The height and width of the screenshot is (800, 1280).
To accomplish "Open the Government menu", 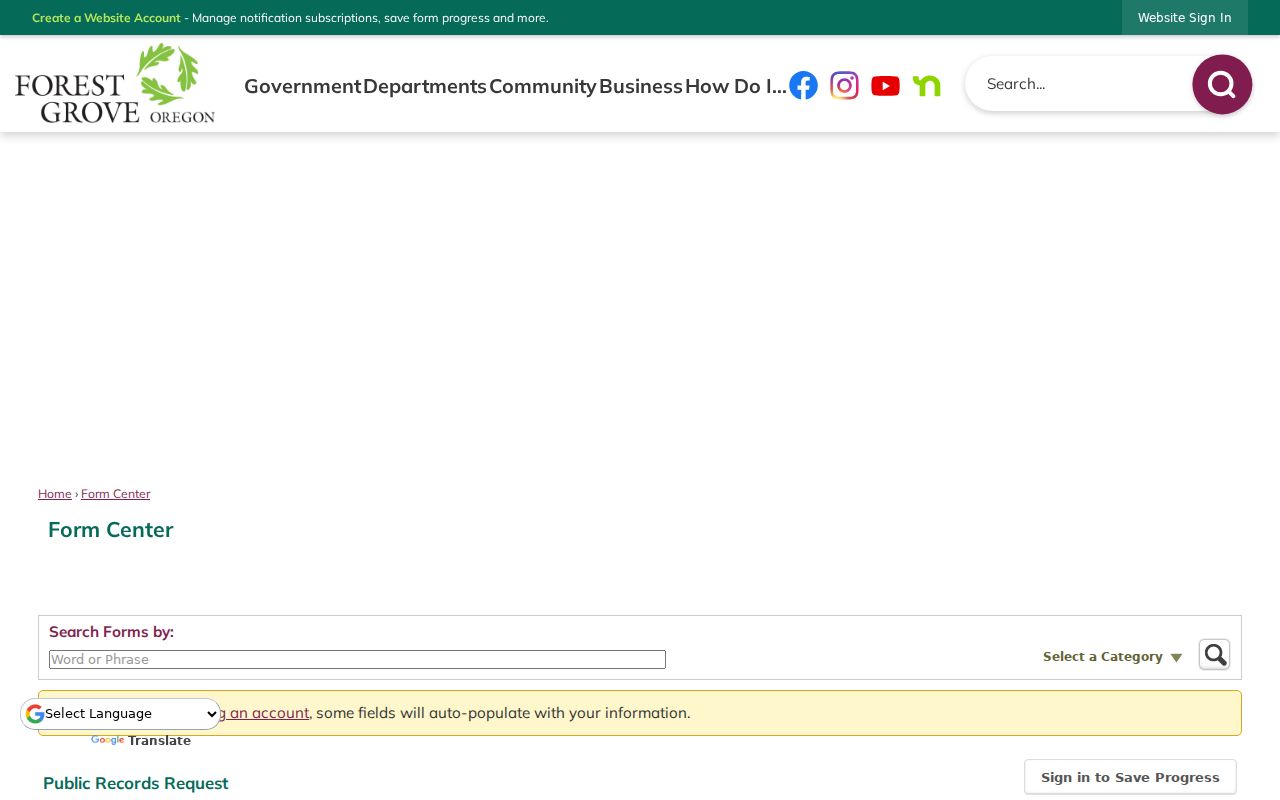I will [x=302, y=86].
